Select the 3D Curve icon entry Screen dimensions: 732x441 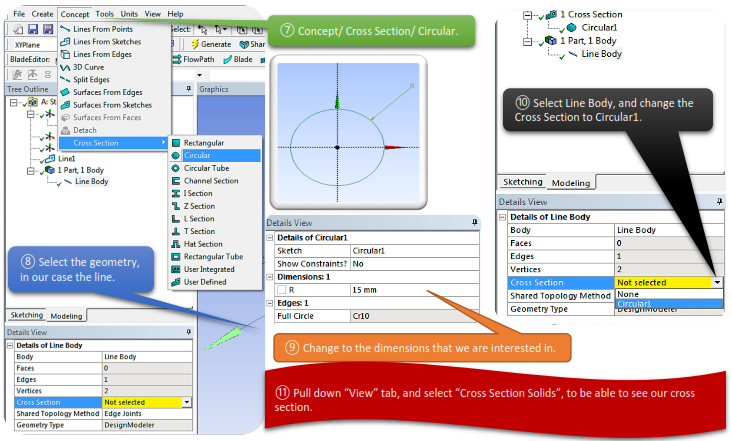[x=65, y=66]
